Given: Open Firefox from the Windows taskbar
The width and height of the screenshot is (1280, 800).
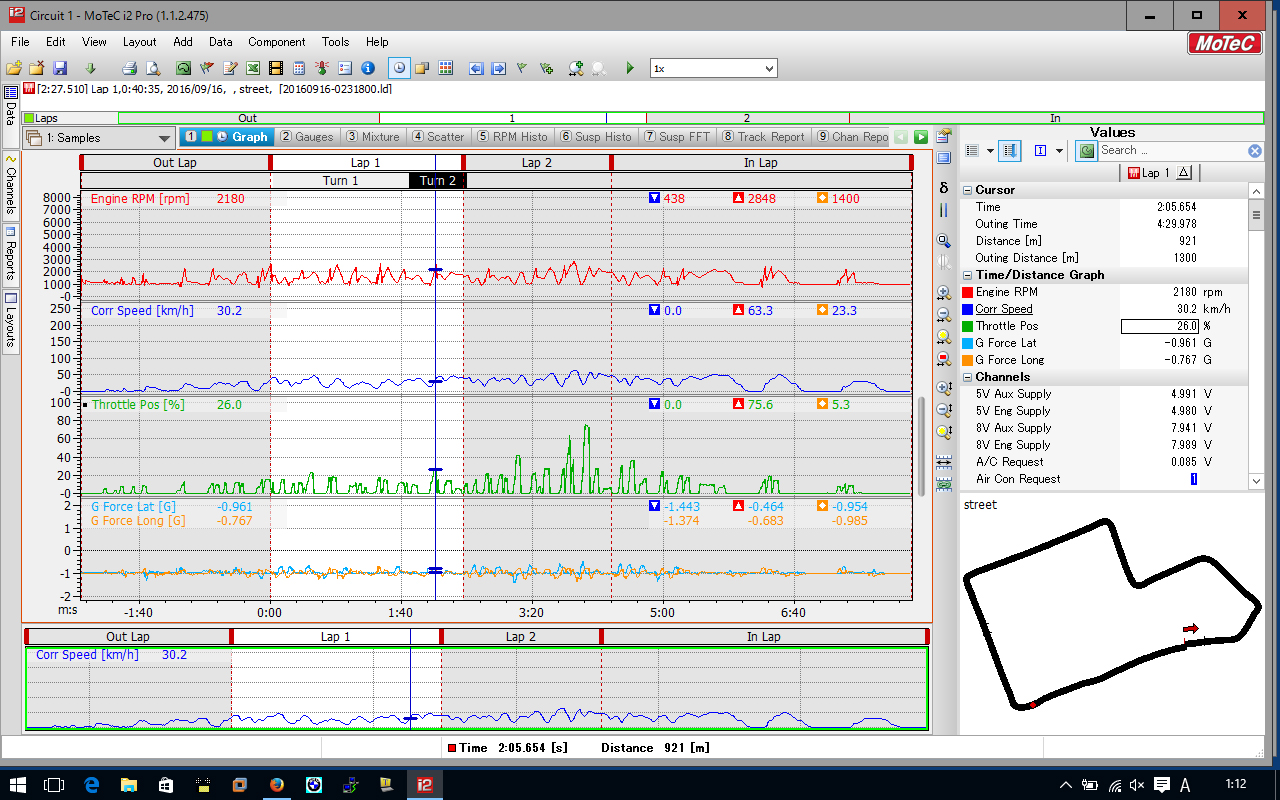Looking at the screenshot, I should click(276, 785).
